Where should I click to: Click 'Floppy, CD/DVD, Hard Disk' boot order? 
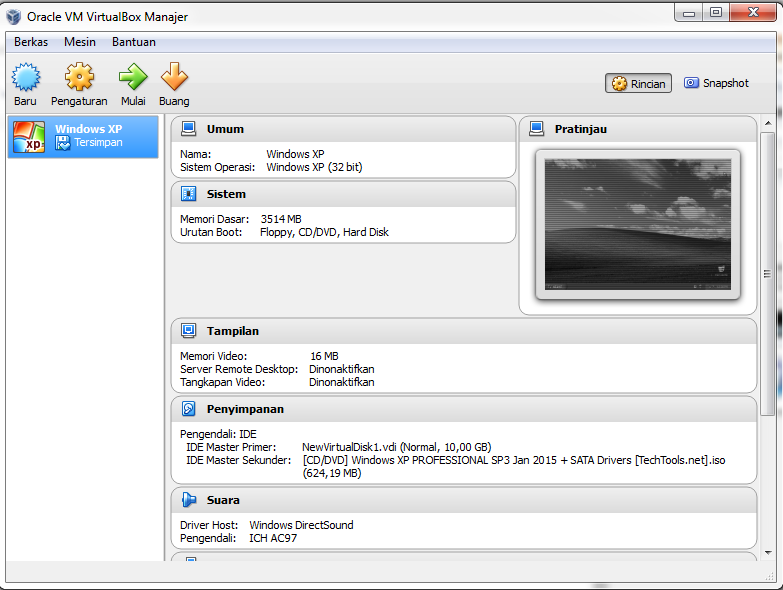(324, 232)
